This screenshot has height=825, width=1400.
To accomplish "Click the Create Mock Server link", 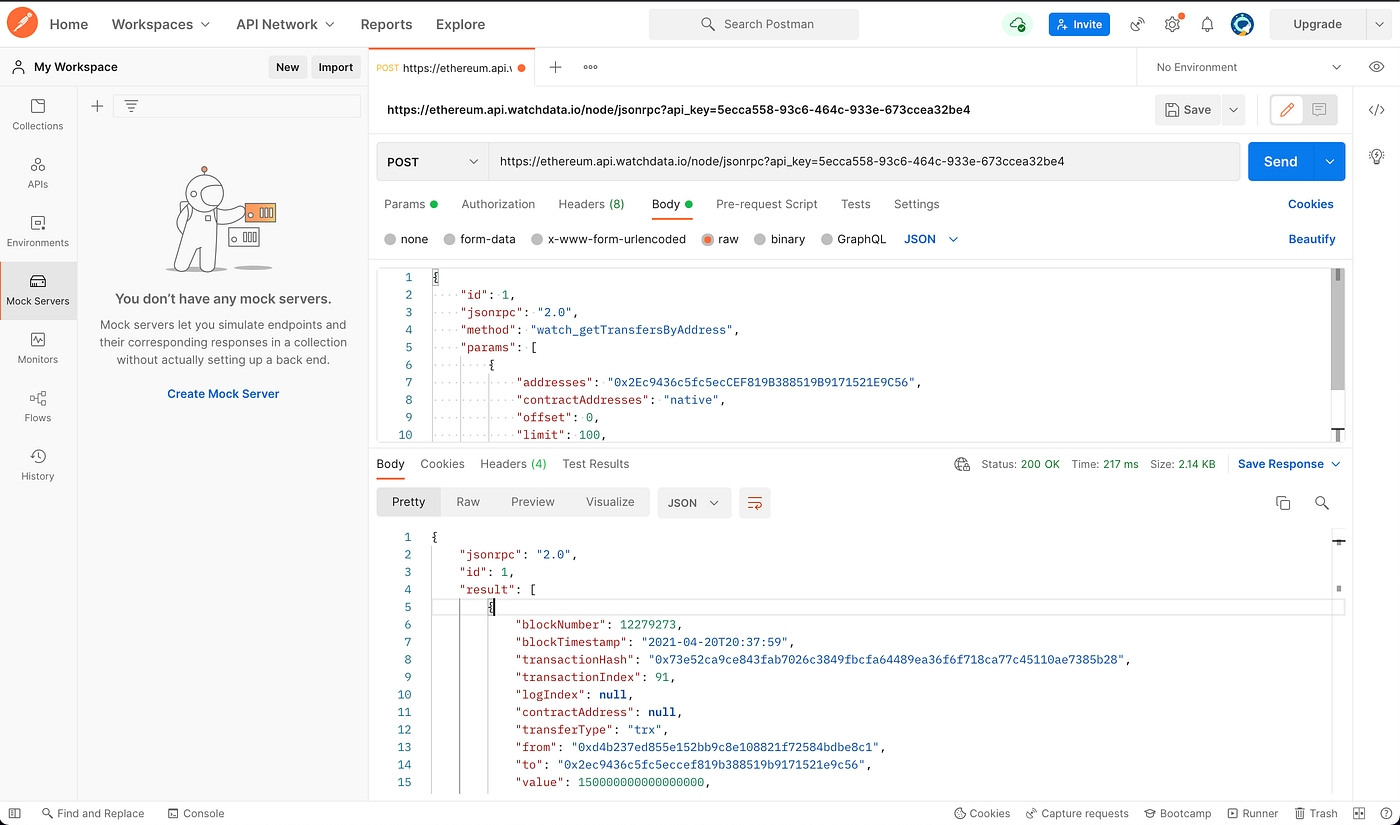I will click(x=223, y=394).
